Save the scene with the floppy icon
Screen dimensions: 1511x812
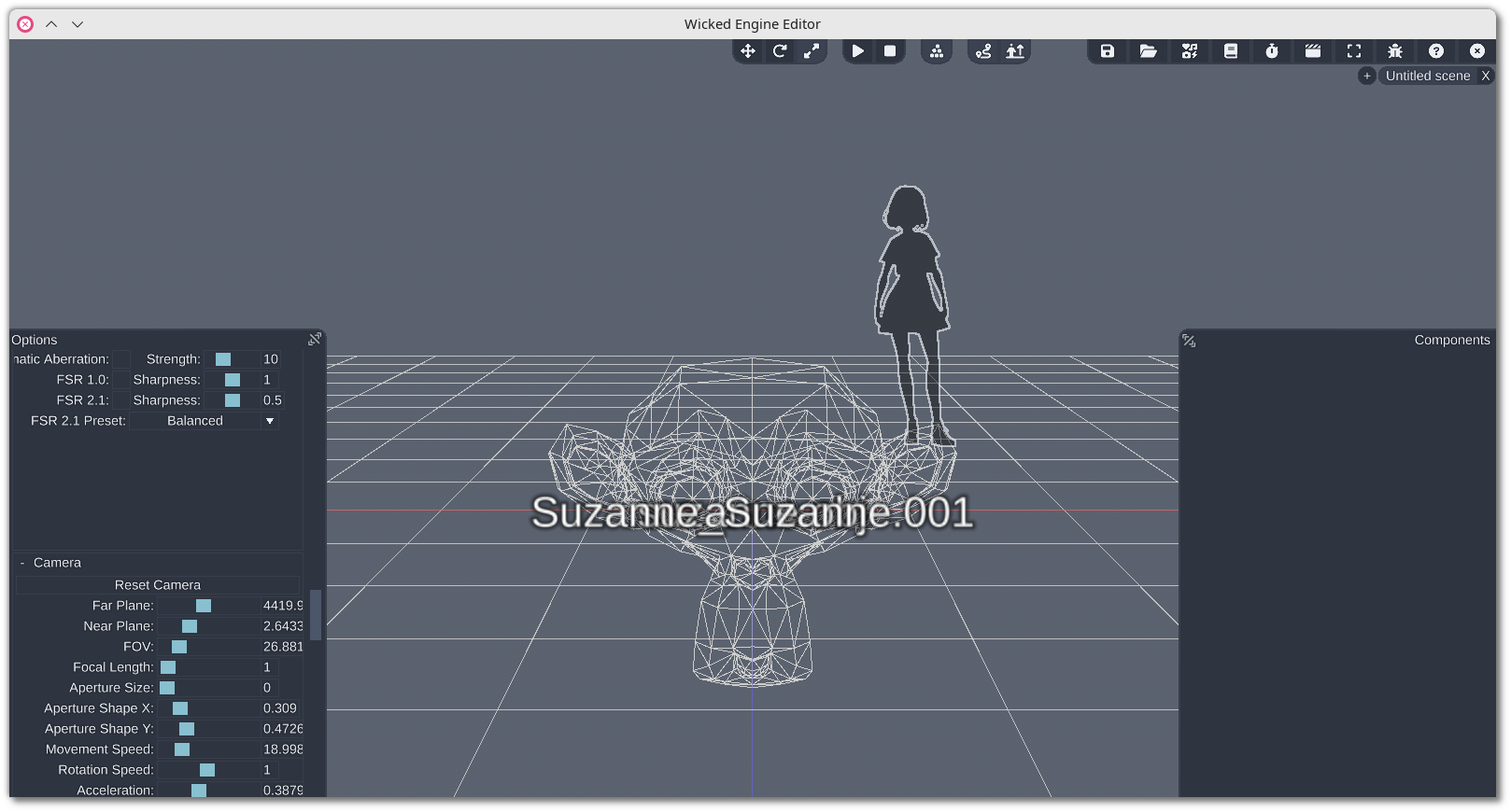[1108, 51]
